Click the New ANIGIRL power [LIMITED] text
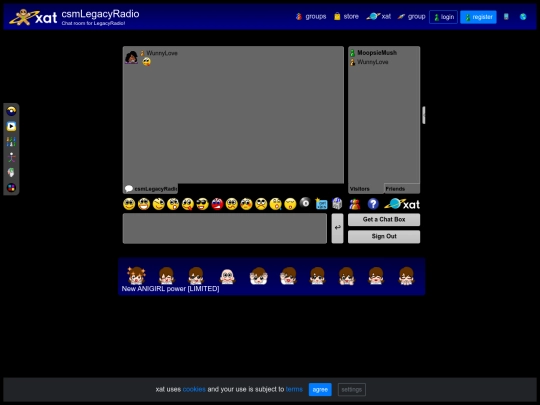Image resolution: width=540 pixels, height=405 pixels. point(170,289)
